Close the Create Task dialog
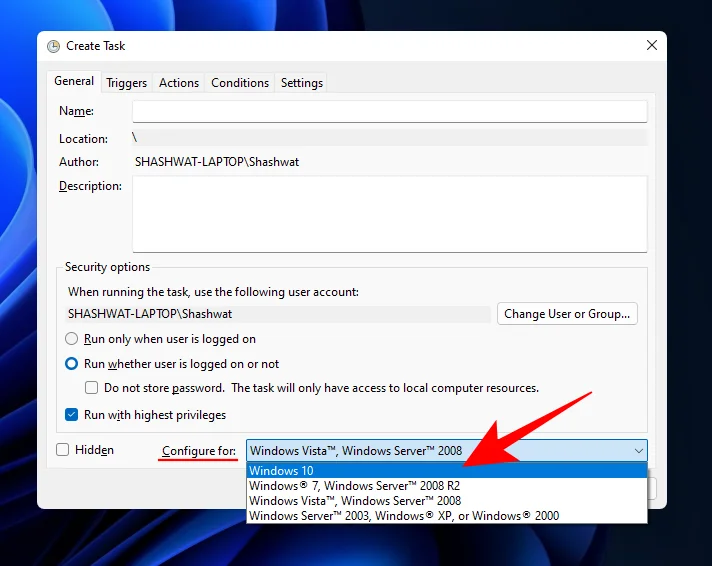The image size is (712, 566). pyautogui.click(x=652, y=45)
